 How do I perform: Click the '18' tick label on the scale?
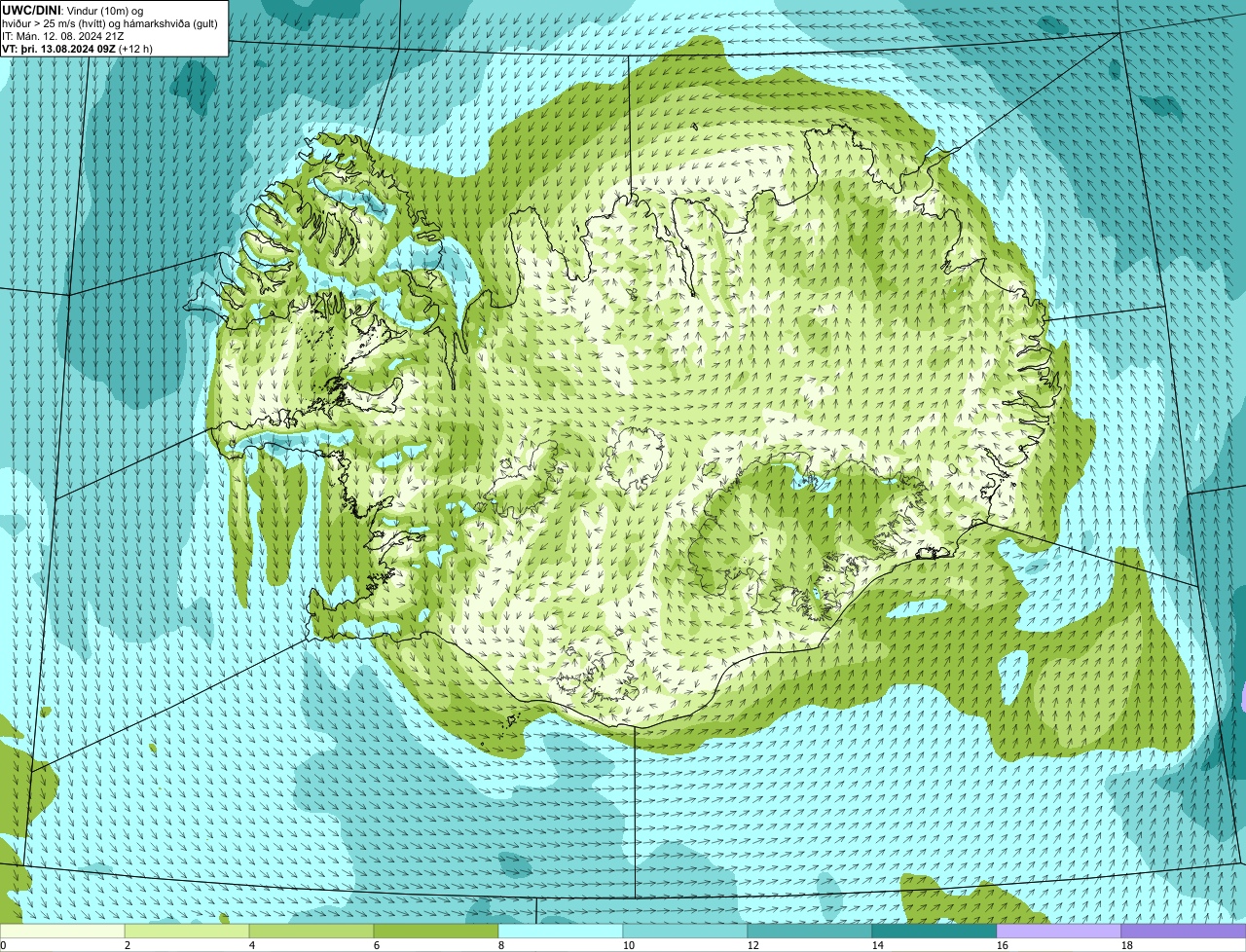1127,944
